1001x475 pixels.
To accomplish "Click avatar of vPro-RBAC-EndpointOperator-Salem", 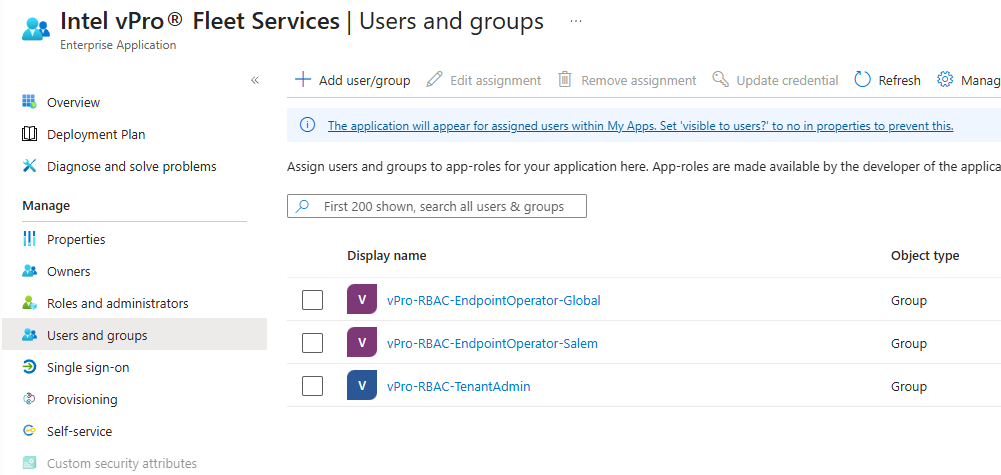I will click(x=362, y=342).
